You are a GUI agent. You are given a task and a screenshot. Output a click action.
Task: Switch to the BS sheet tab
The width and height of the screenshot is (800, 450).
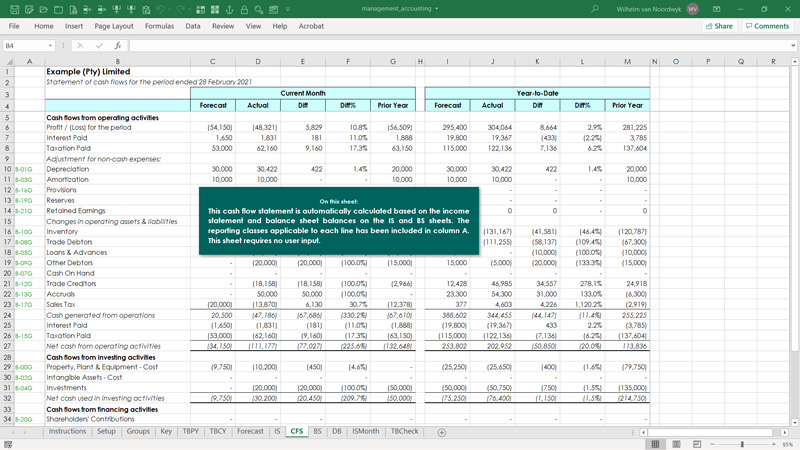[x=317, y=431]
